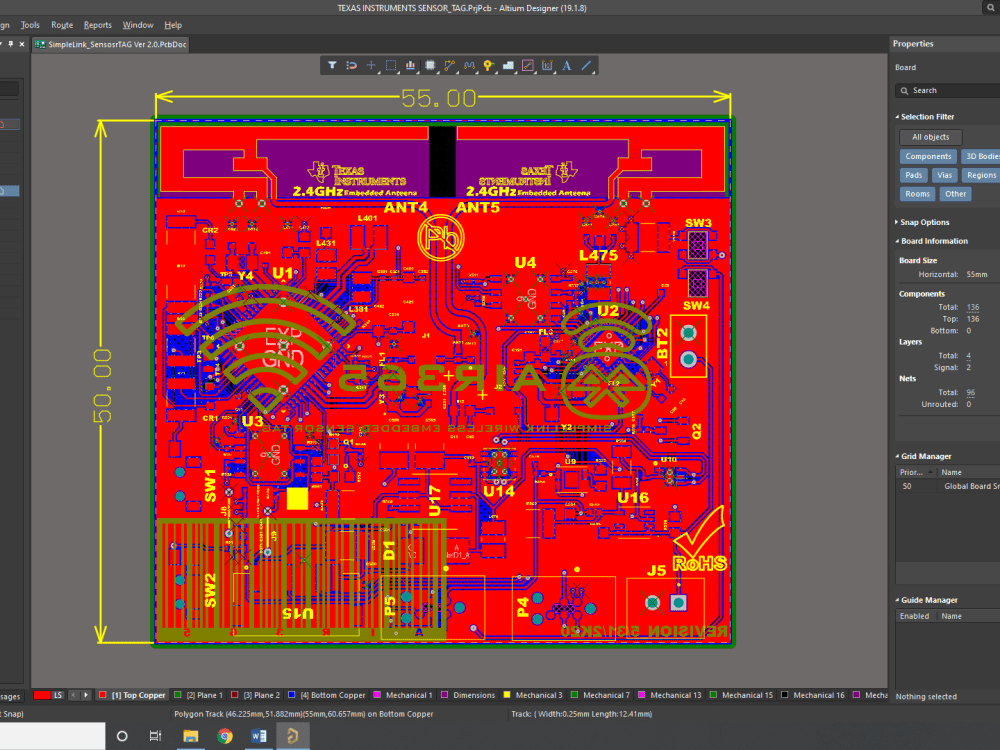This screenshot has width=1000, height=750.
Task: Select the Place Pad tool
Action: (x=488, y=65)
